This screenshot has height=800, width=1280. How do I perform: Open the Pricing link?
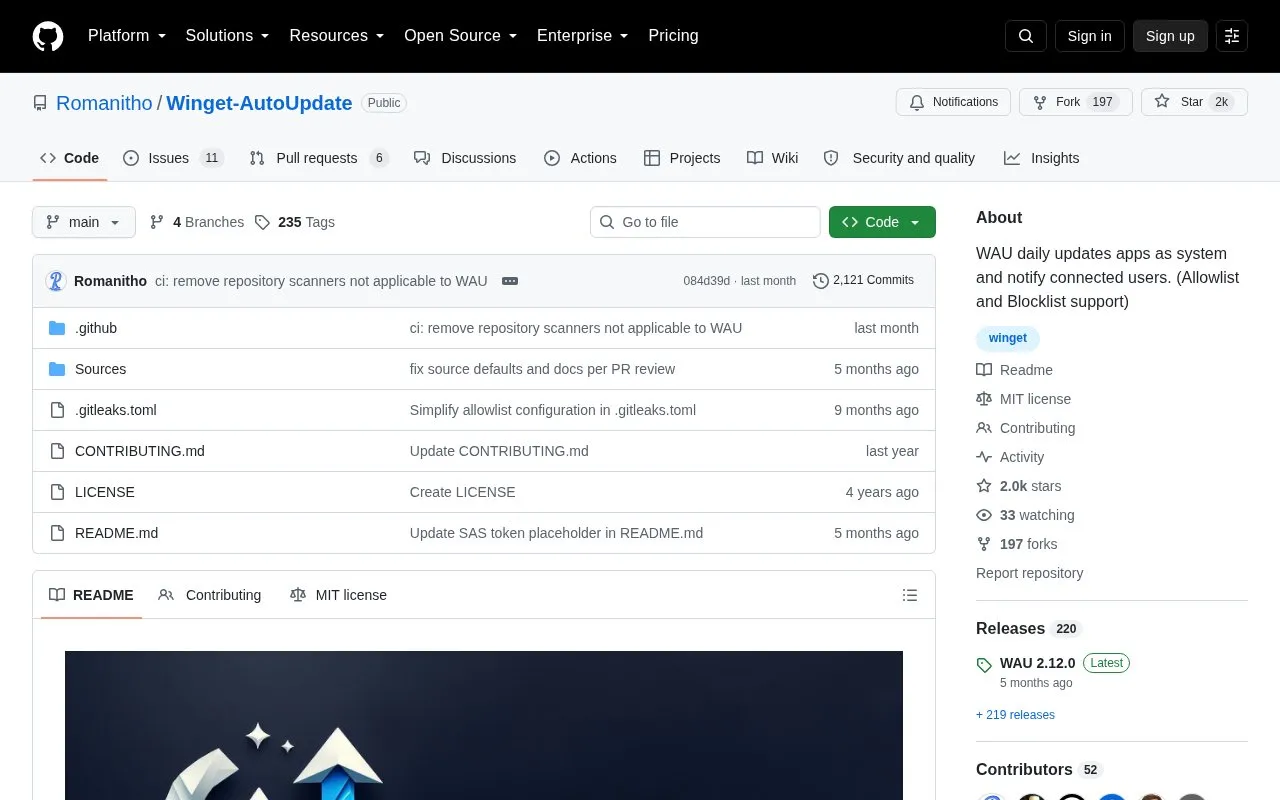[x=673, y=36]
